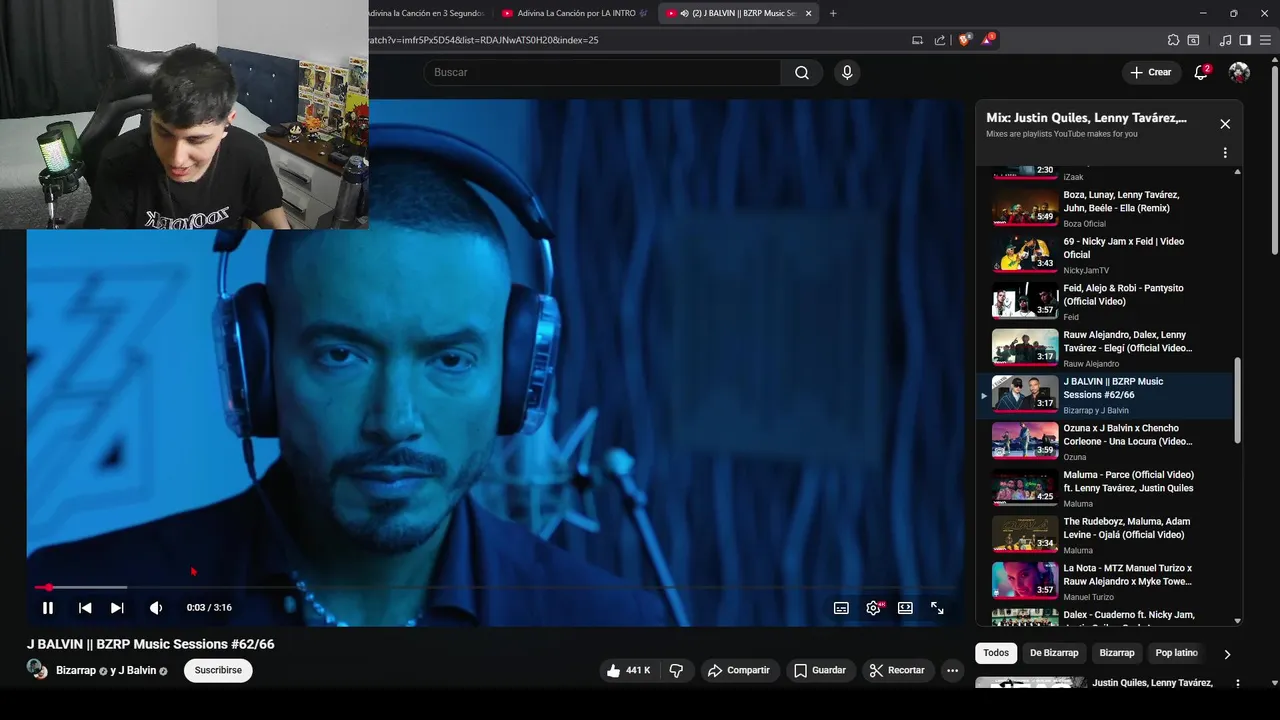The height and width of the screenshot is (720, 1280).
Task: Toggle the browser sidebar panel icon
Action: [1245, 40]
